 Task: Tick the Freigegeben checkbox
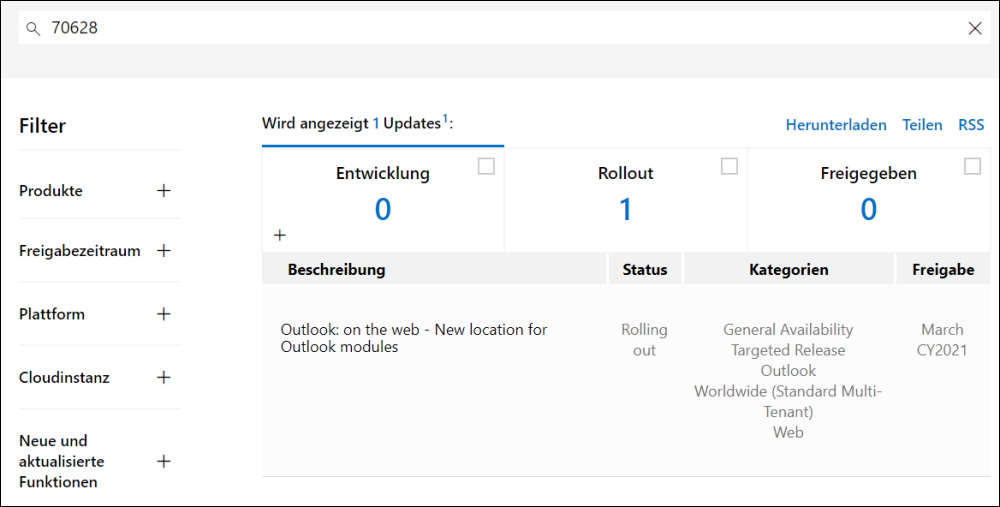click(x=972, y=166)
